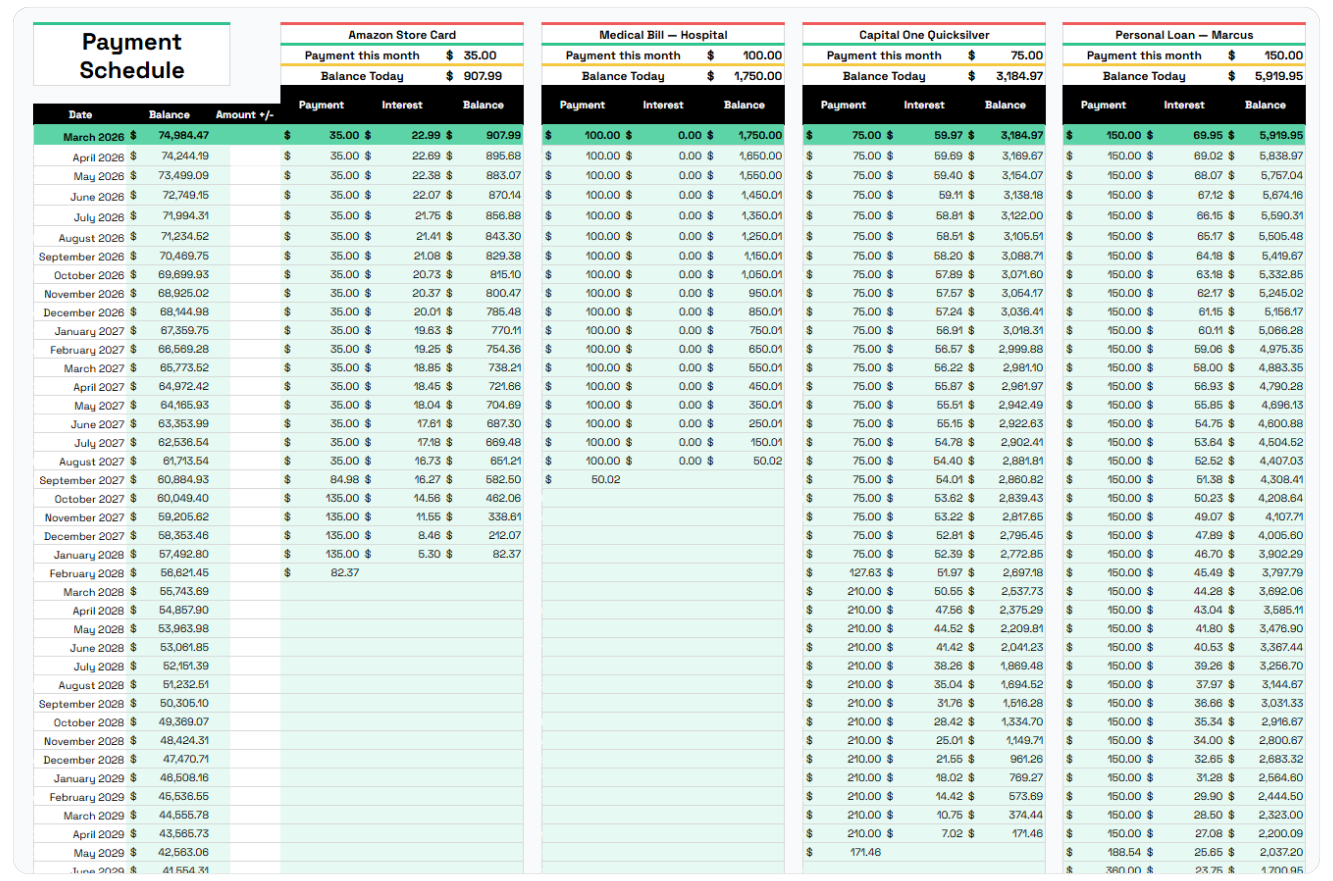Select the September 2027 date cell
The image size is (1333, 881).
pyautogui.click(x=82, y=480)
